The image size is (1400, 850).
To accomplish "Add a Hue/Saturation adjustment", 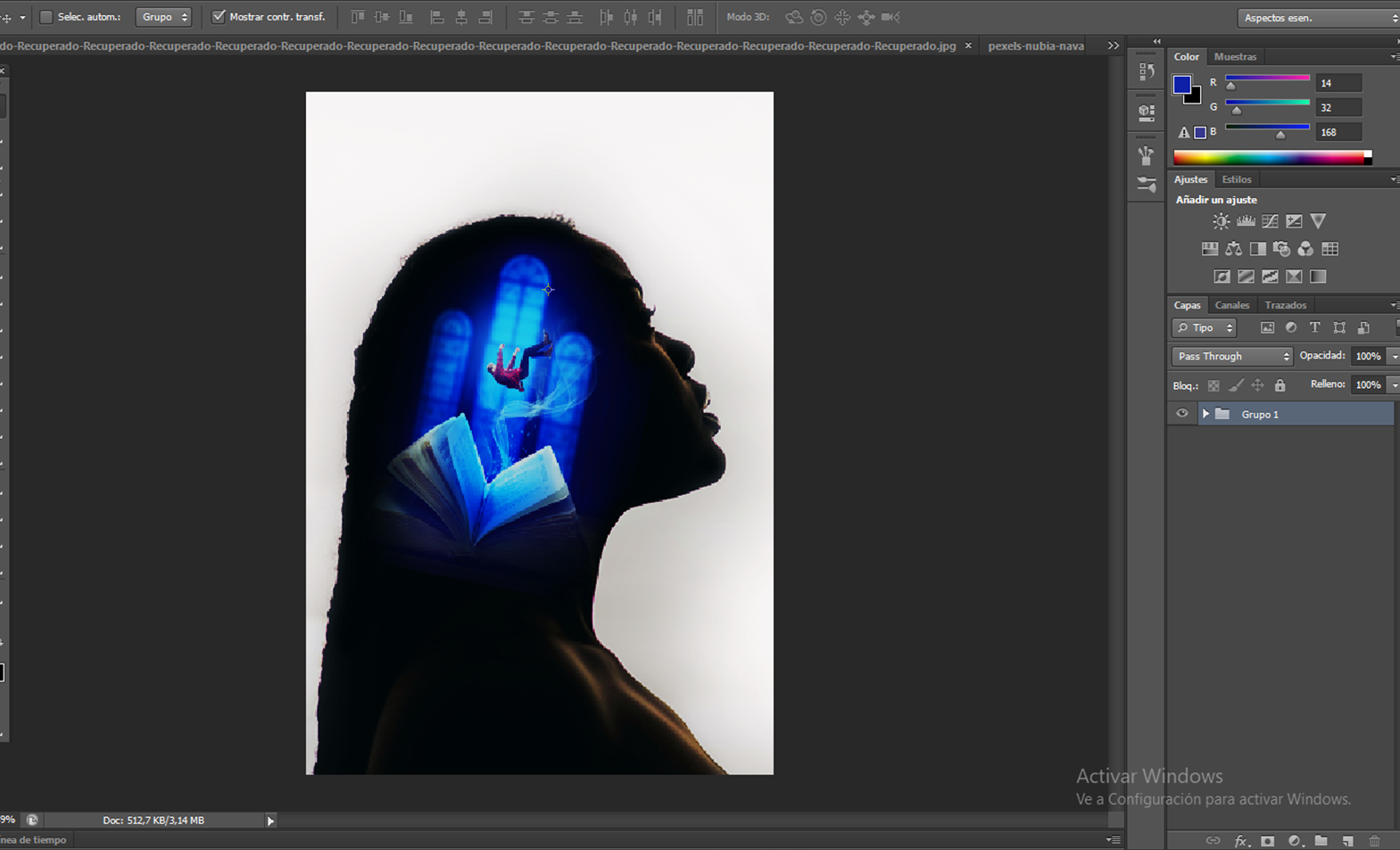I will tap(1210, 249).
